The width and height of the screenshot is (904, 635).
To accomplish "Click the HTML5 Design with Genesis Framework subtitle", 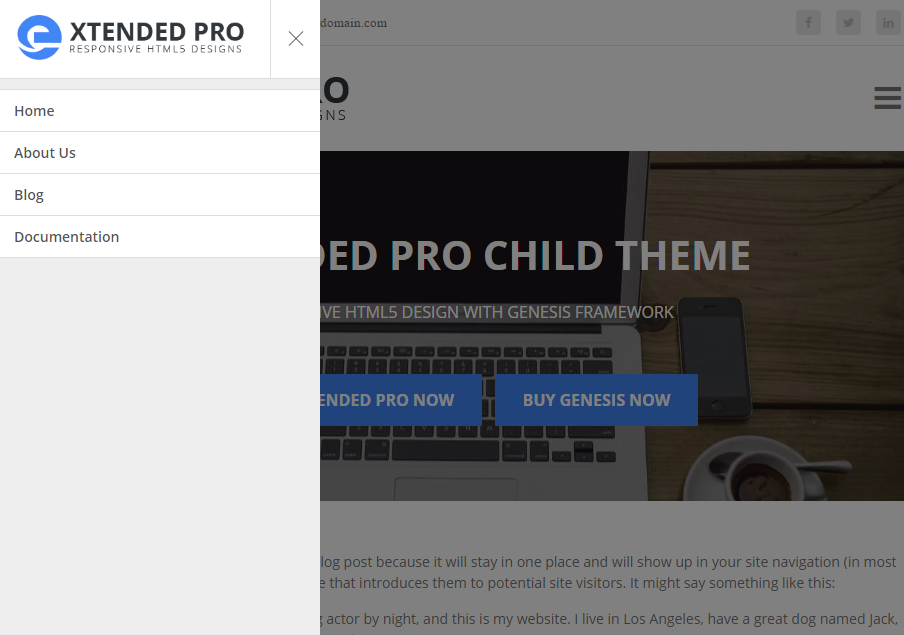I will click(x=497, y=312).
